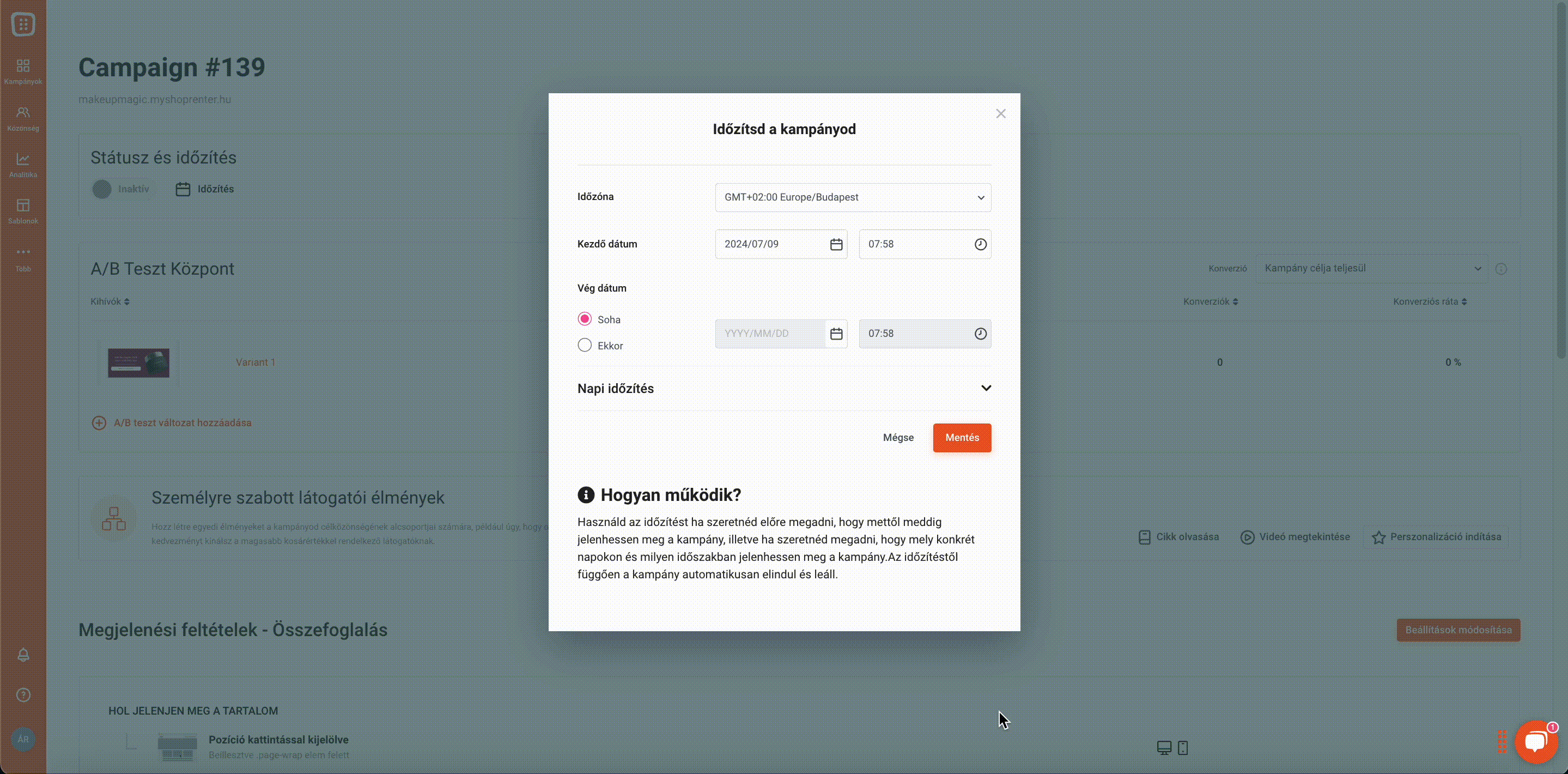Image resolution: width=1568 pixels, height=774 pixels.
Task: Open the Több menu in the sidebar
Action: (23, 259)
